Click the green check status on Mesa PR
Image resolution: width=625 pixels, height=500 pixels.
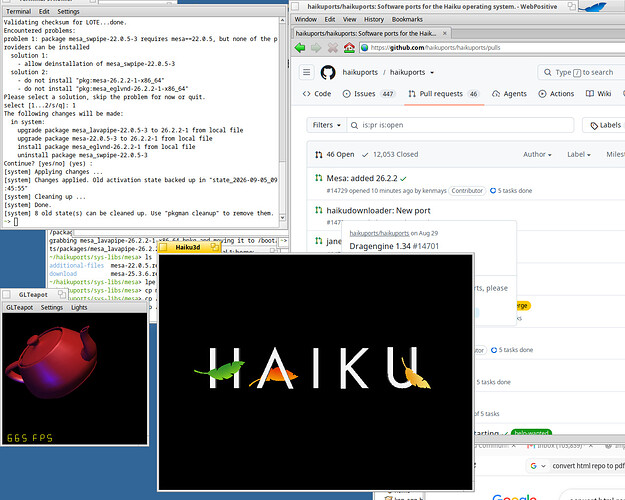coord(403,179)
